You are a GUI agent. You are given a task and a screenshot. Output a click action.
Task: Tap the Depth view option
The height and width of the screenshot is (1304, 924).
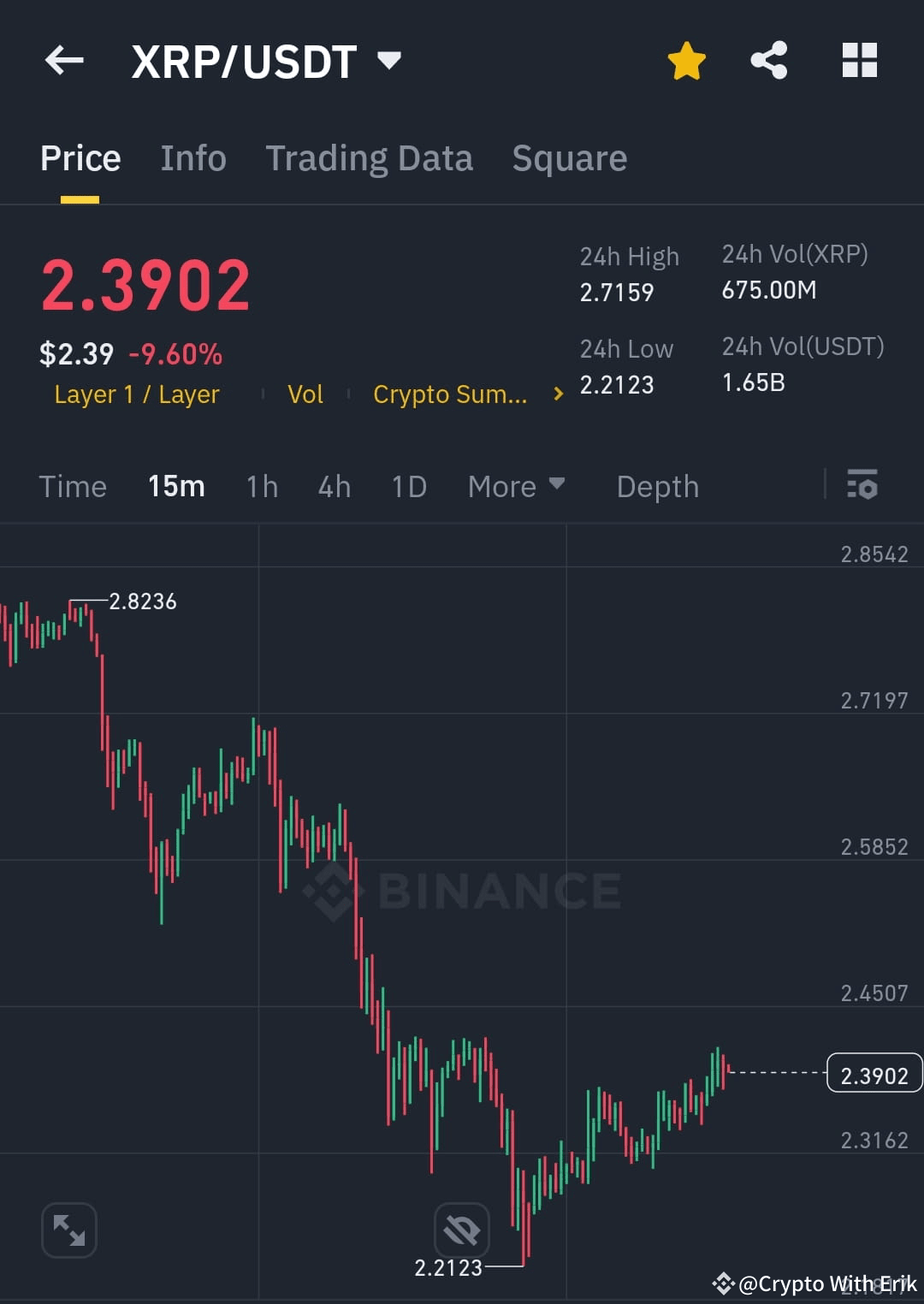pos(657,486)
